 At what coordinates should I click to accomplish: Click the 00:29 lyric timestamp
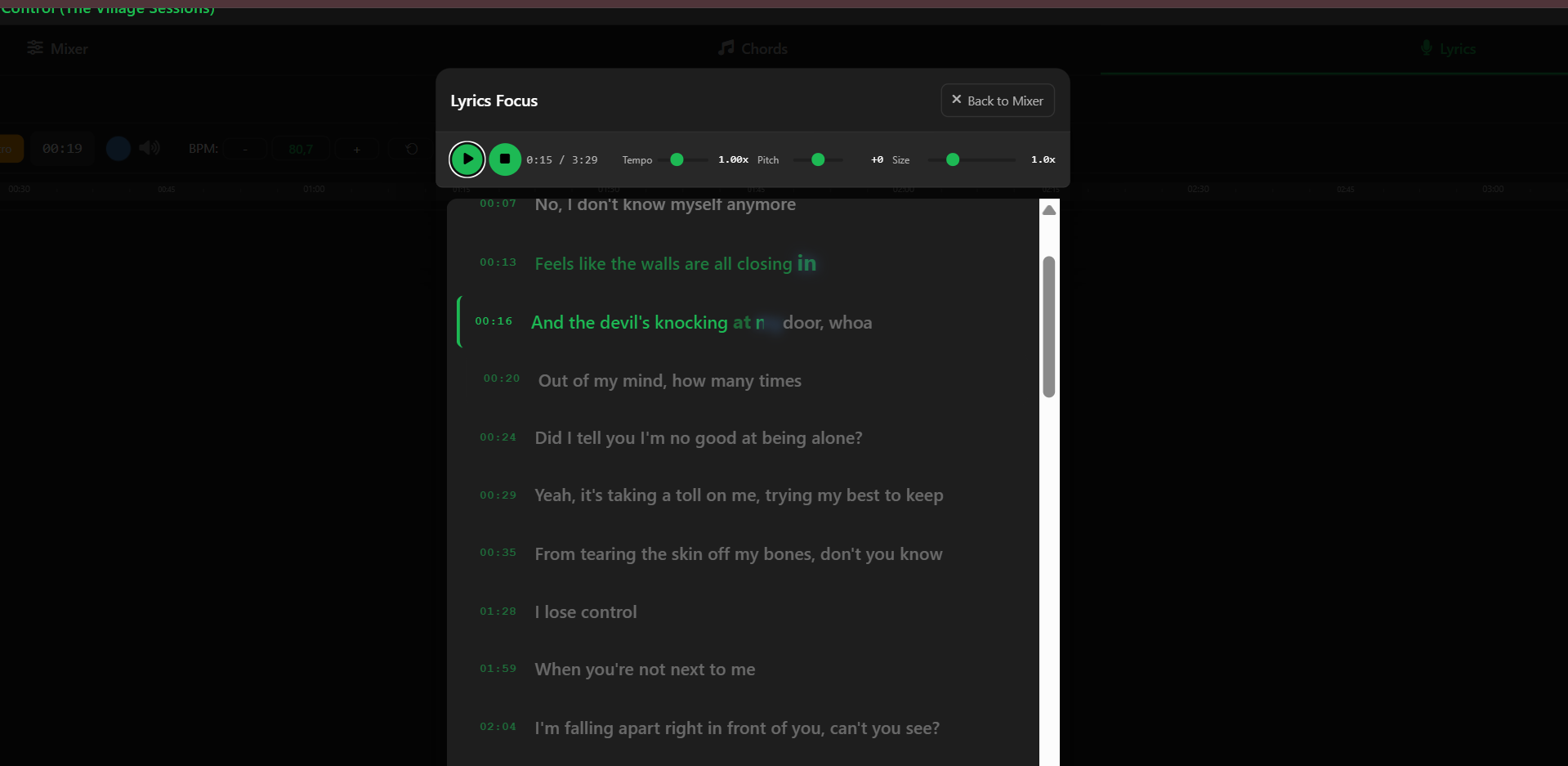point(498,495)
